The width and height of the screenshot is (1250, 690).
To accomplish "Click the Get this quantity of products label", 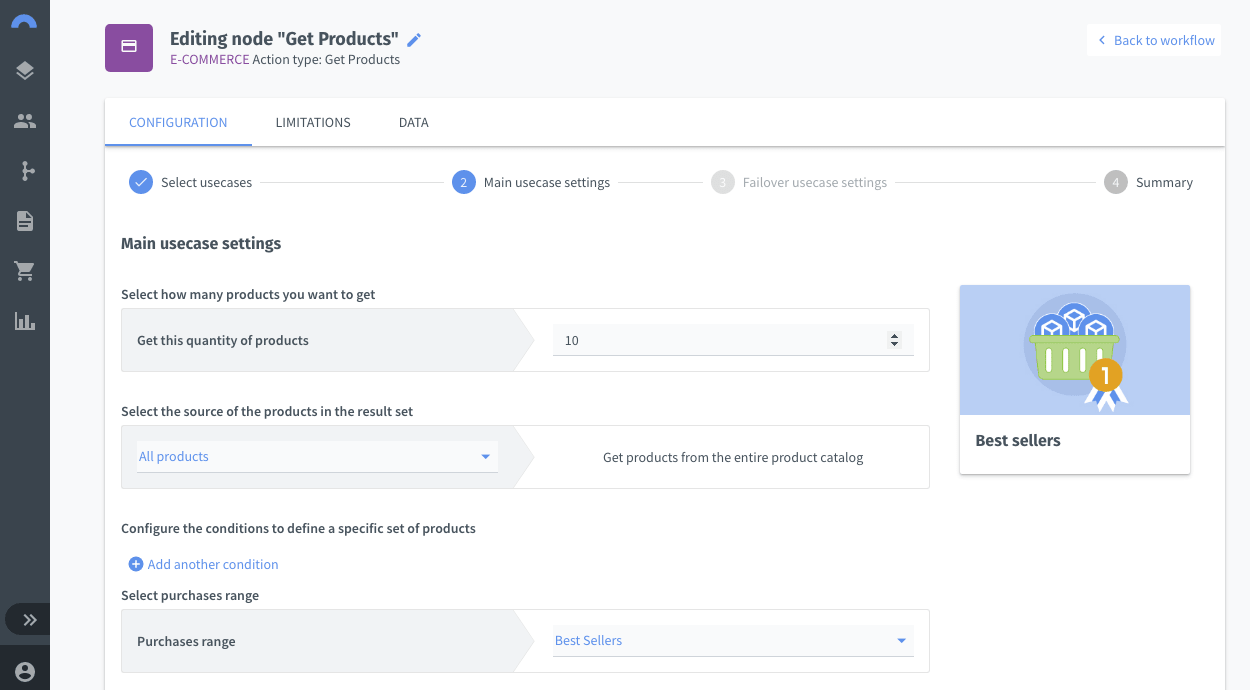I will pos(223,340).
